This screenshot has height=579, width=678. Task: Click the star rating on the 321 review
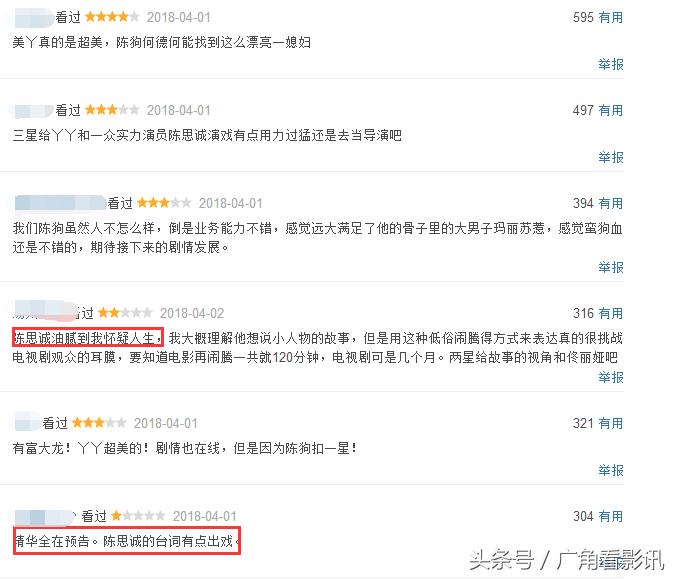pyautogui.click(x=99, y=422)
